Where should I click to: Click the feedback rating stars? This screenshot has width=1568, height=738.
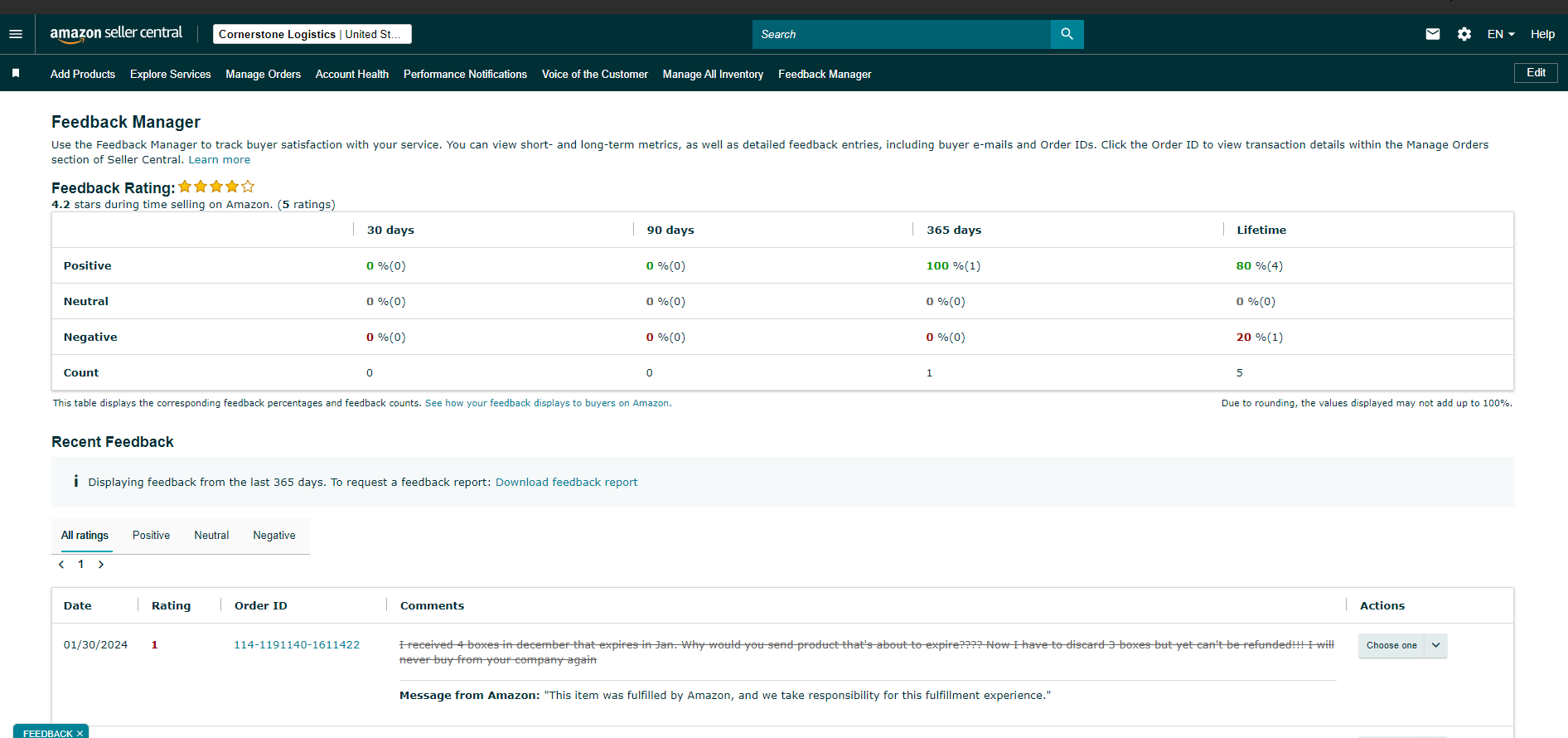[x=216, y=187]
